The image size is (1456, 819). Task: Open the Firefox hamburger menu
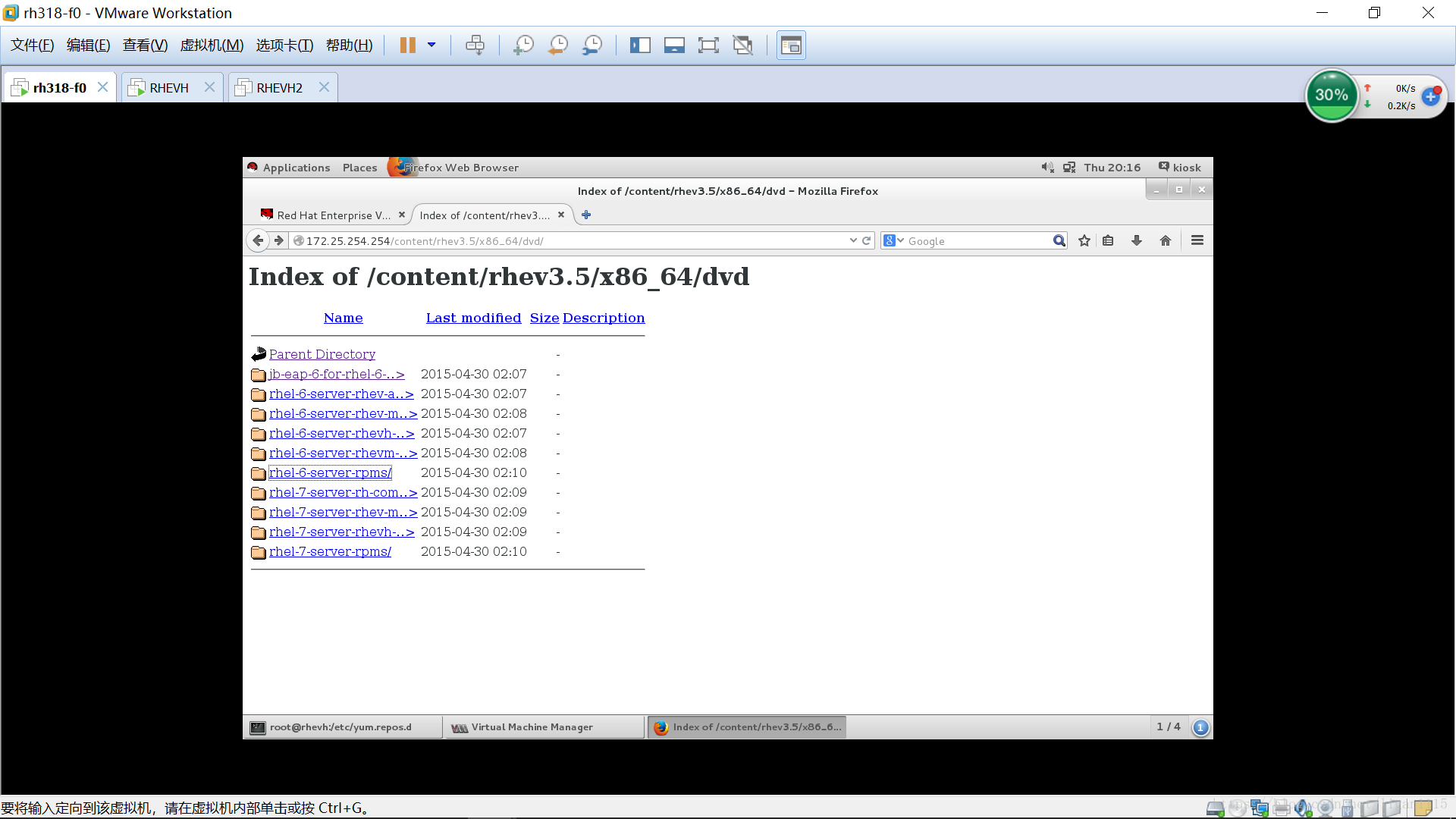tap(1197, 240)
